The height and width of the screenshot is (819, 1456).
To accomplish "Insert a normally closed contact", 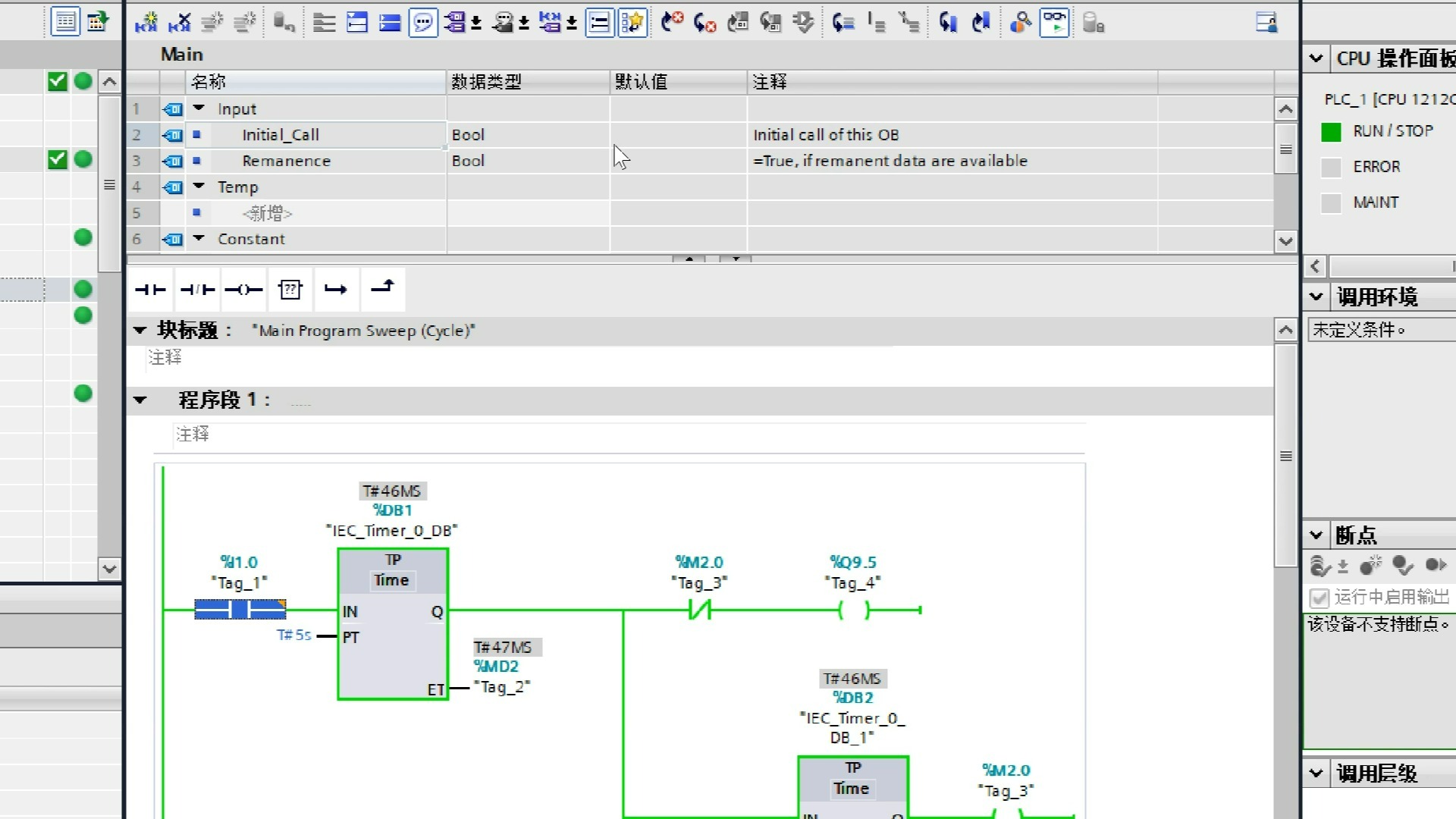I will point(197,290).
